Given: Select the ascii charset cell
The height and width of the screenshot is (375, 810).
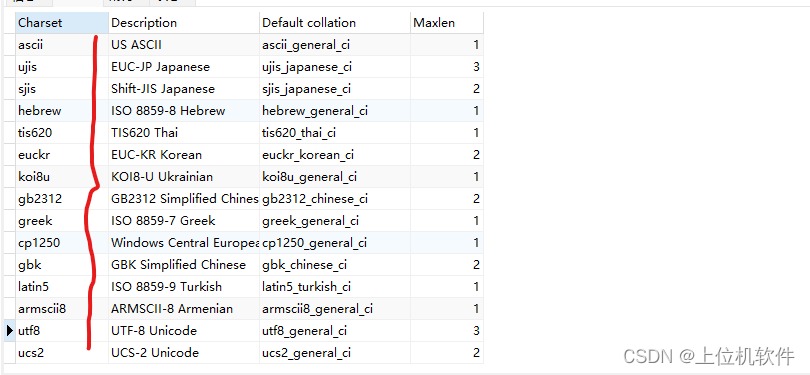Looking at the screenshot, I should tap(62, 45).
